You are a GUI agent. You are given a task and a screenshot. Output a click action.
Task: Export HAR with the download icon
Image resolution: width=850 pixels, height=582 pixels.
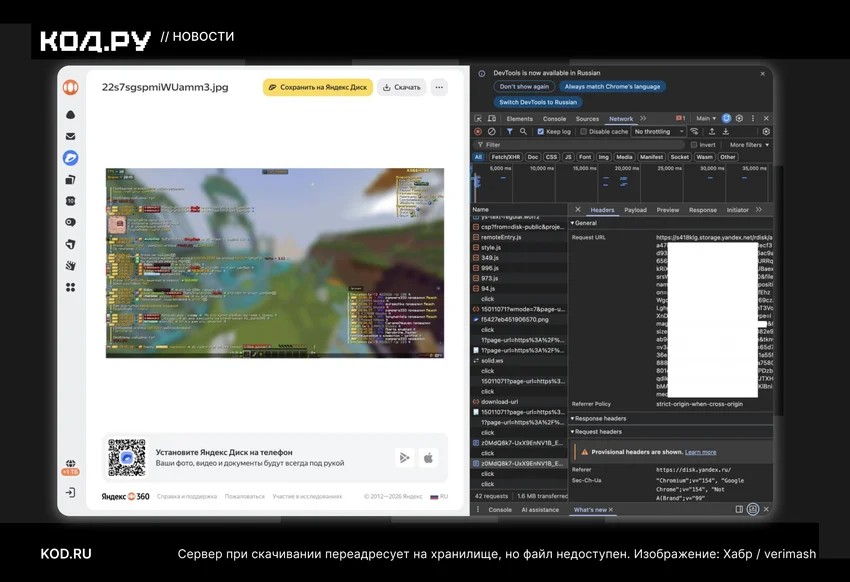[x=726, y=131]
